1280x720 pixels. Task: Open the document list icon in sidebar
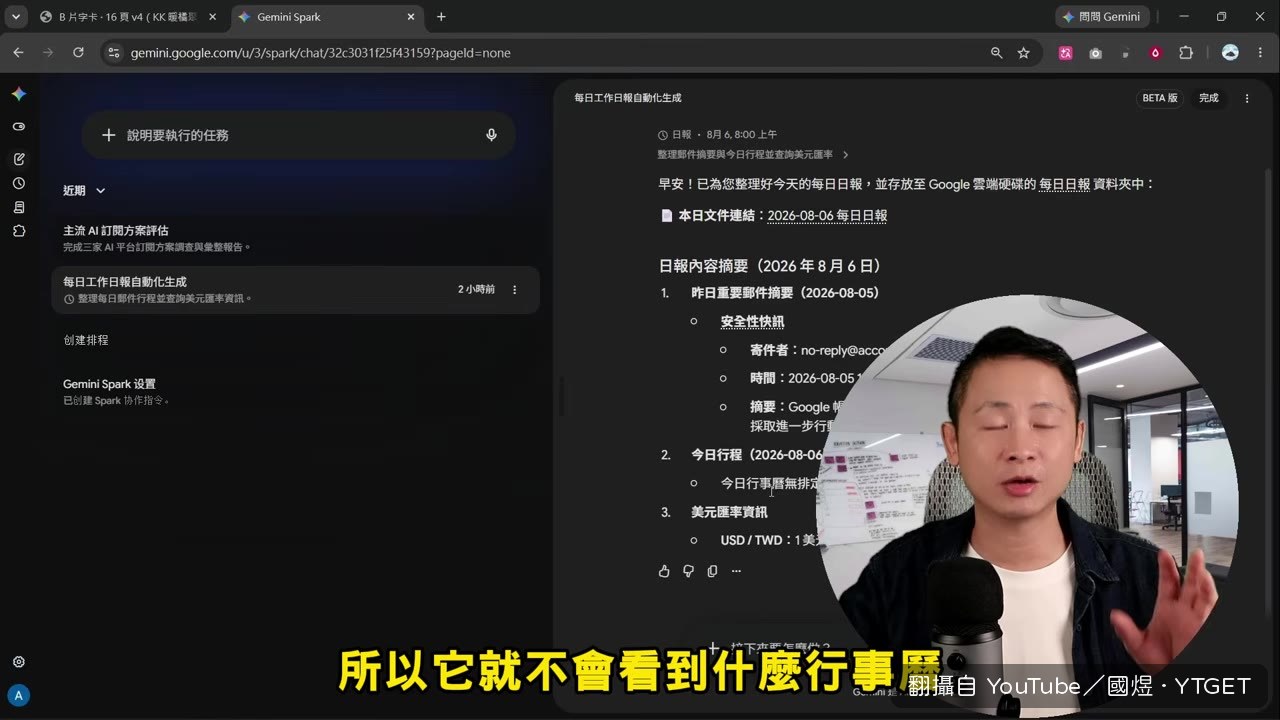tap(18, 207)
